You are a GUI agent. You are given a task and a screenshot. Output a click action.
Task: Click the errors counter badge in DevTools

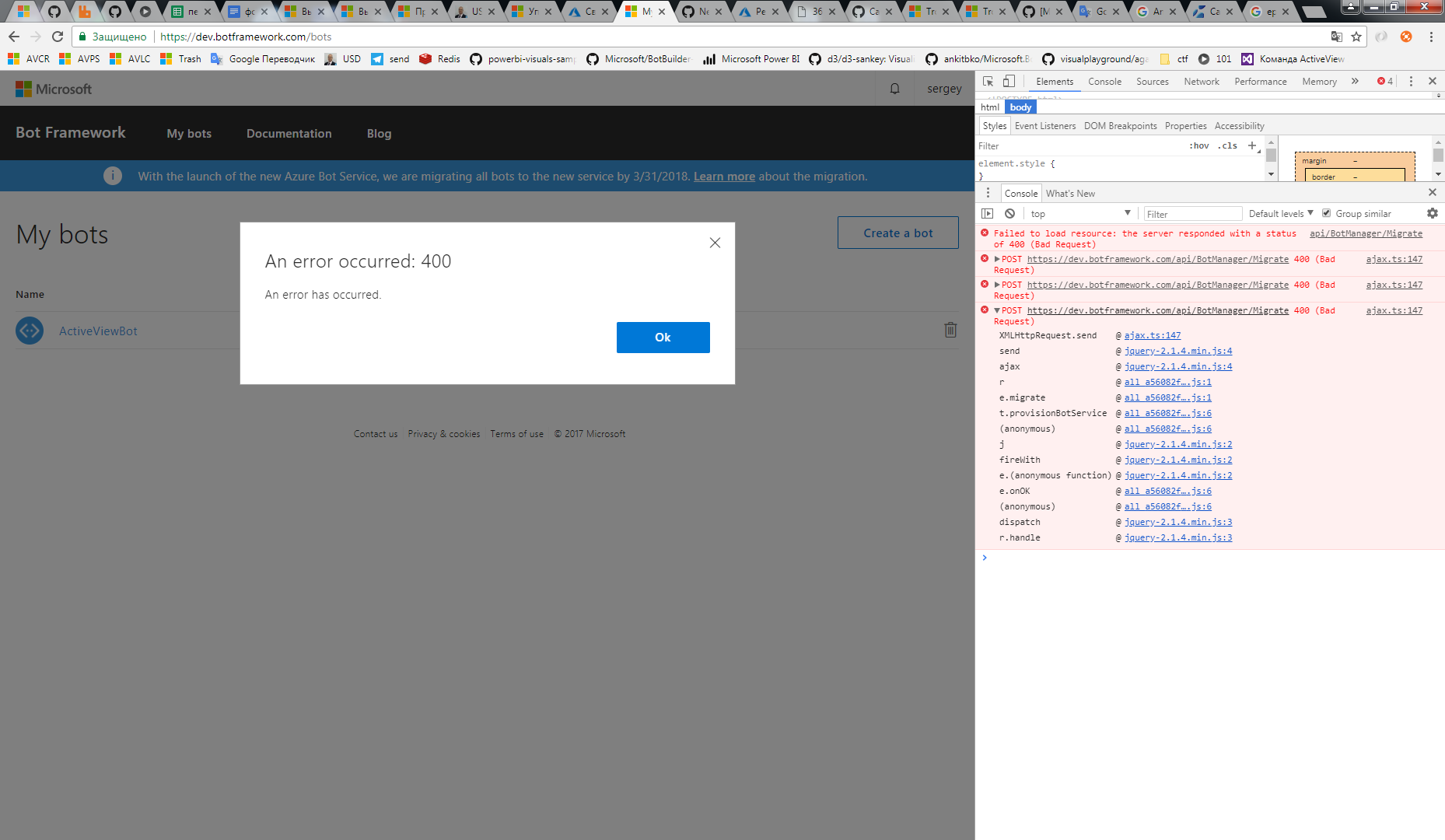click(1384, 81)
